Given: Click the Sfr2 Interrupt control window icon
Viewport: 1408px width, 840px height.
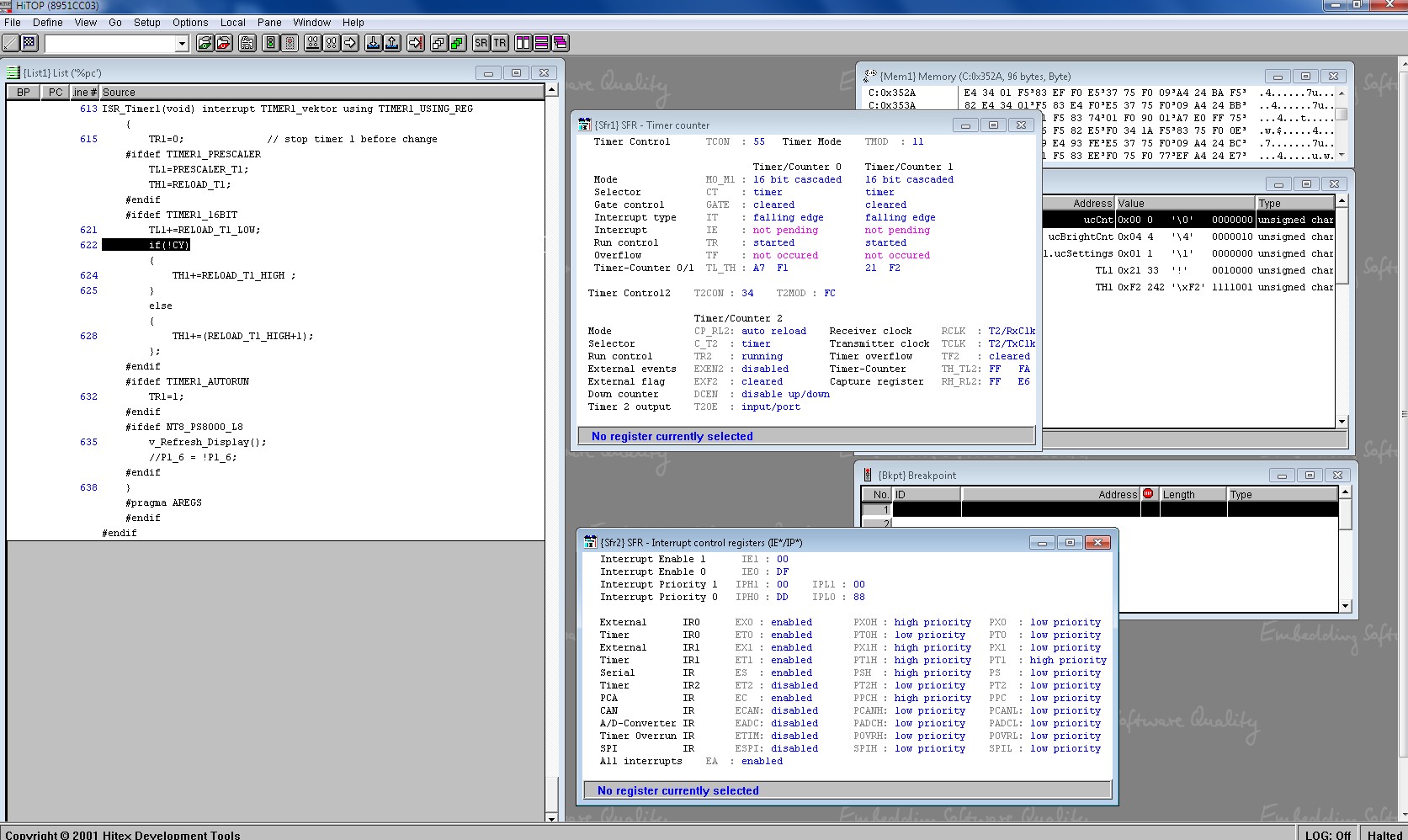Looking at the screenshot, I should pos(591,543).
